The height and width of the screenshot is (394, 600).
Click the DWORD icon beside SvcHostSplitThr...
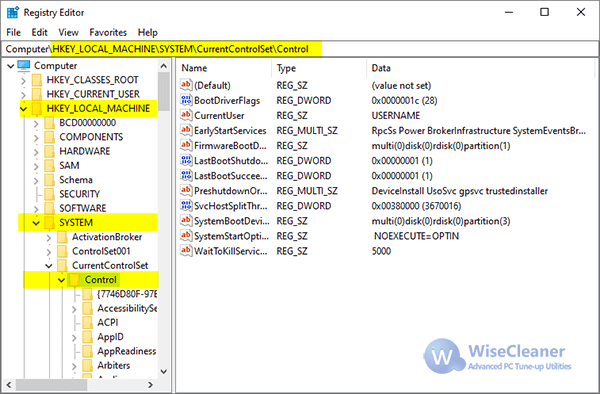[186, 206]
